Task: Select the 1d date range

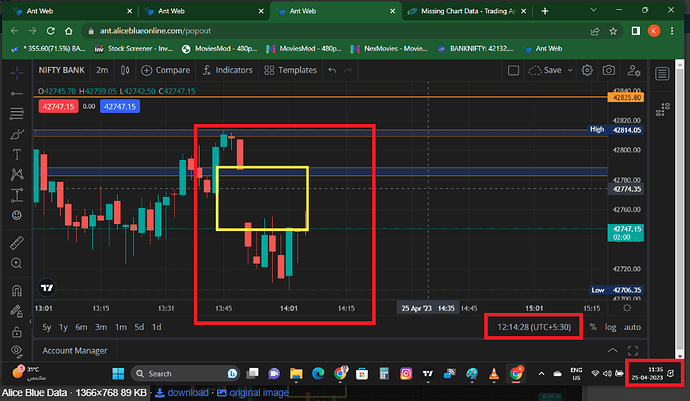Action: coord(156,327)
